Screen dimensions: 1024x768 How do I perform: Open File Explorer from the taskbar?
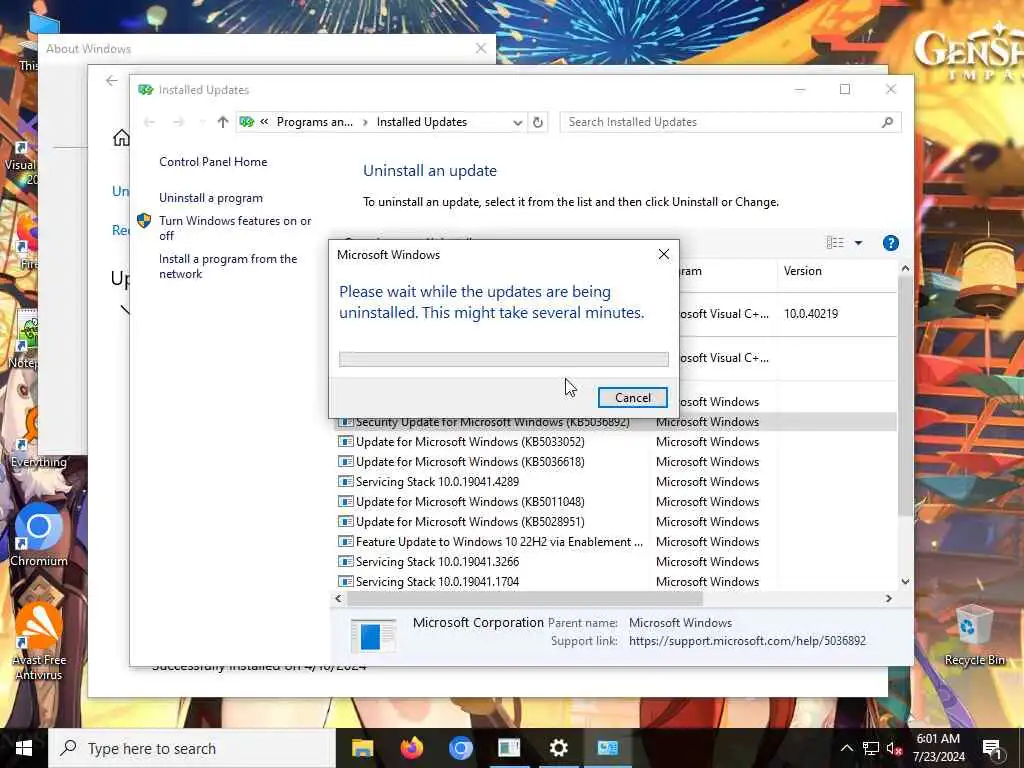click(x=362, y=748)
